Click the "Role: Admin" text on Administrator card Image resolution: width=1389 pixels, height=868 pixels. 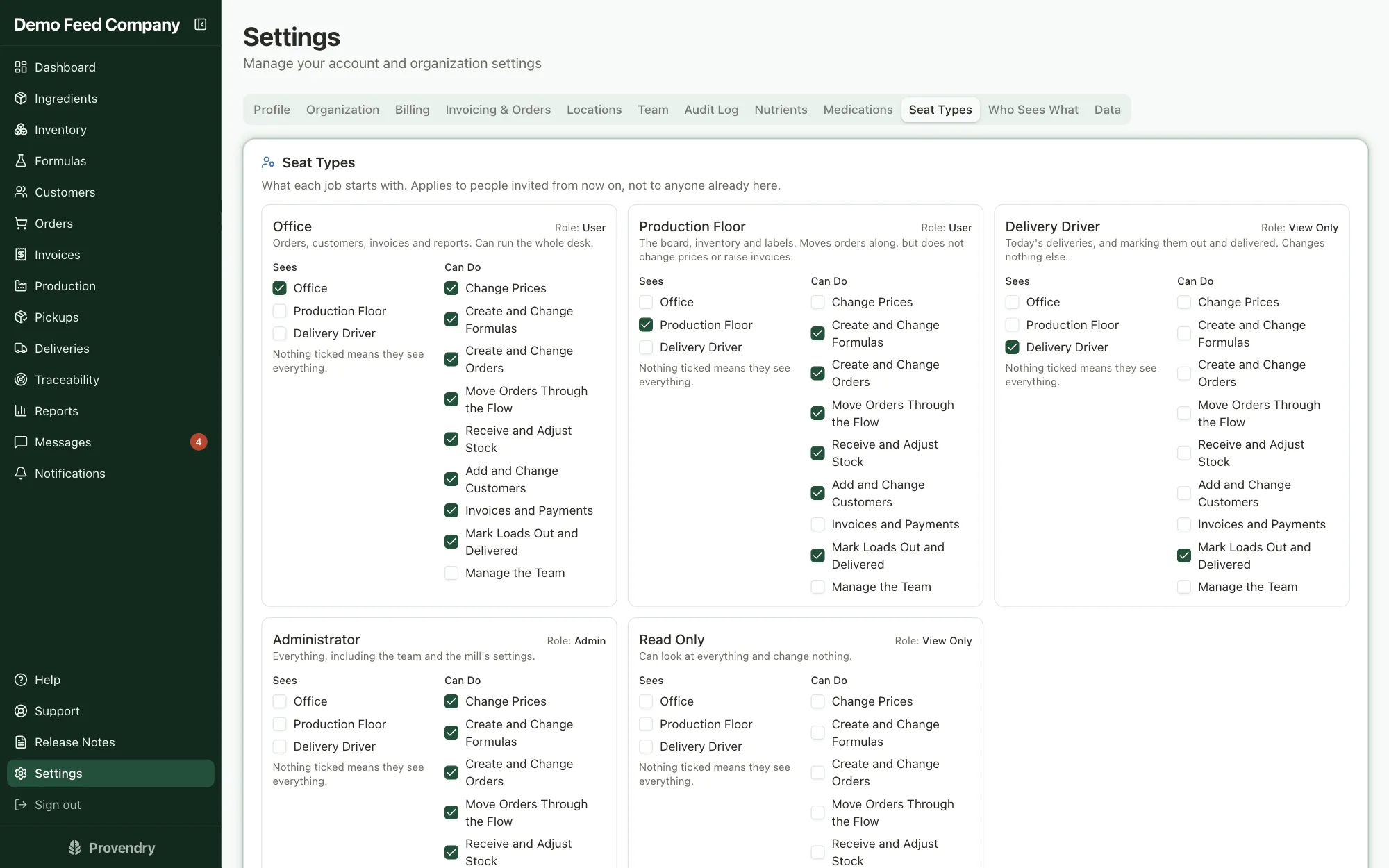[576, 641]
